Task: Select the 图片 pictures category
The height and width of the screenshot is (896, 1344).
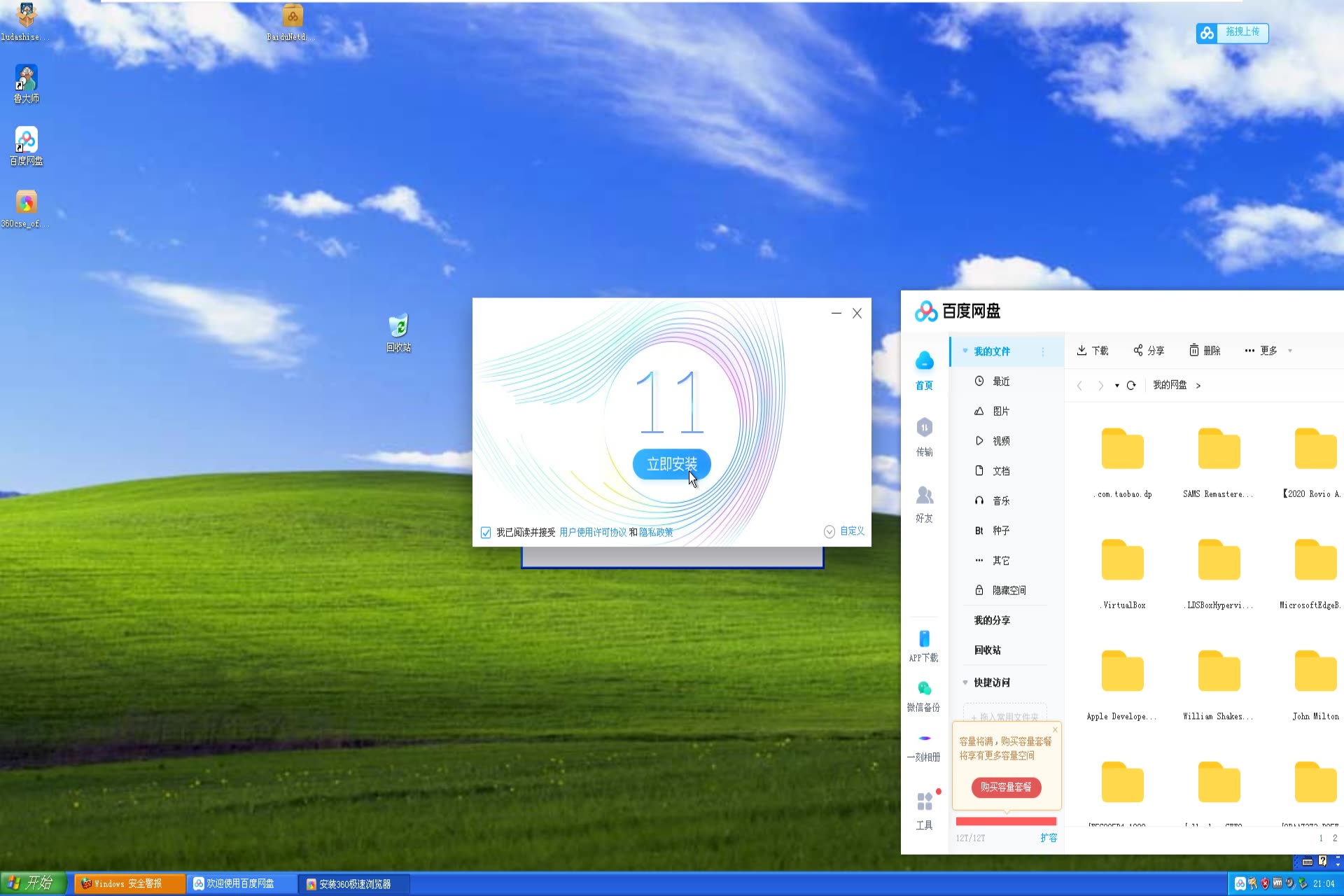Action: tap(1001, 412)
